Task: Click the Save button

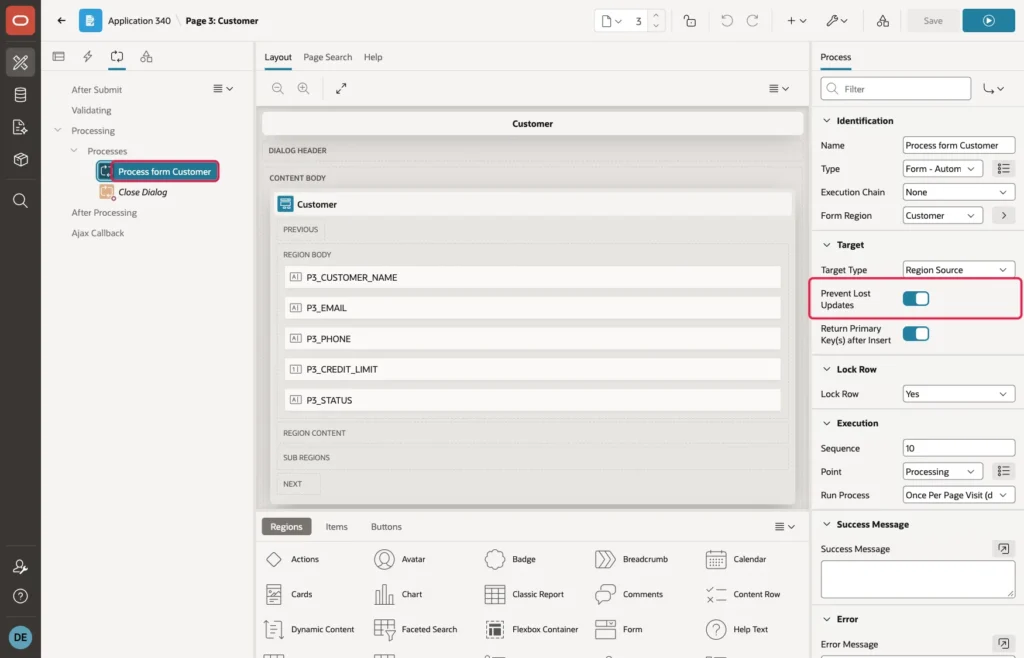Action: [x=933, y=21]
